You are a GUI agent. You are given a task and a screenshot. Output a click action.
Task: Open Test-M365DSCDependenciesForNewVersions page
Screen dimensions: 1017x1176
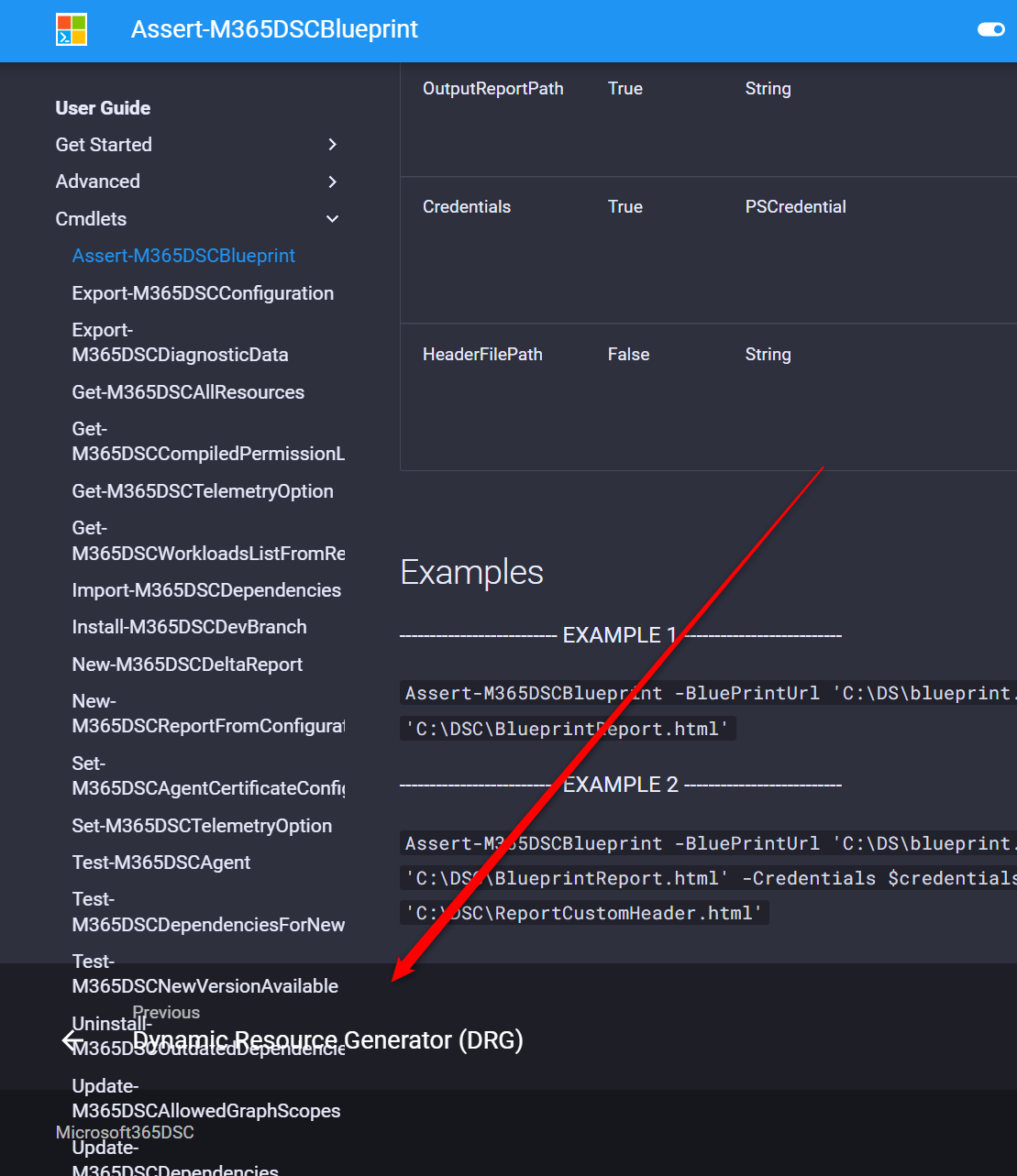[x=208, y=911]
